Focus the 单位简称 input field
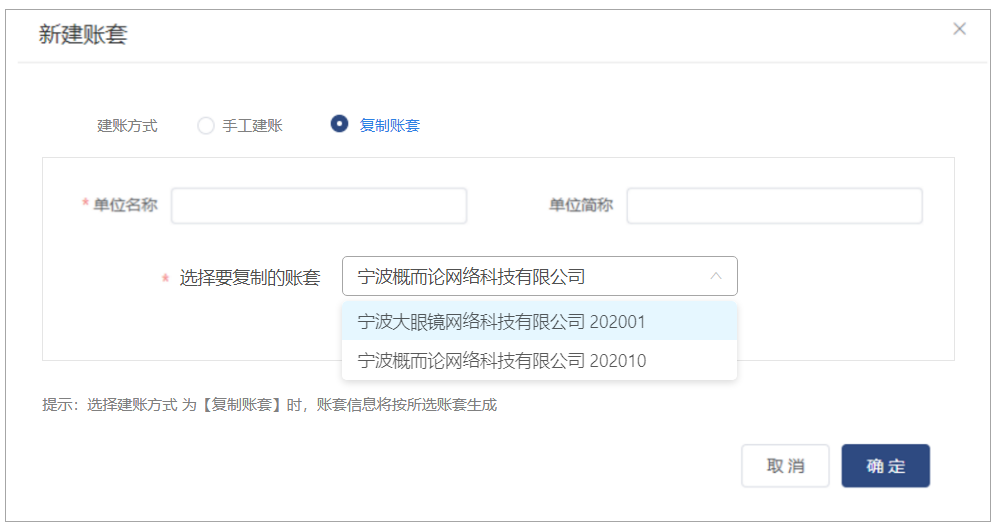This screenshot has height=530, width=999. tap(774, 205)
